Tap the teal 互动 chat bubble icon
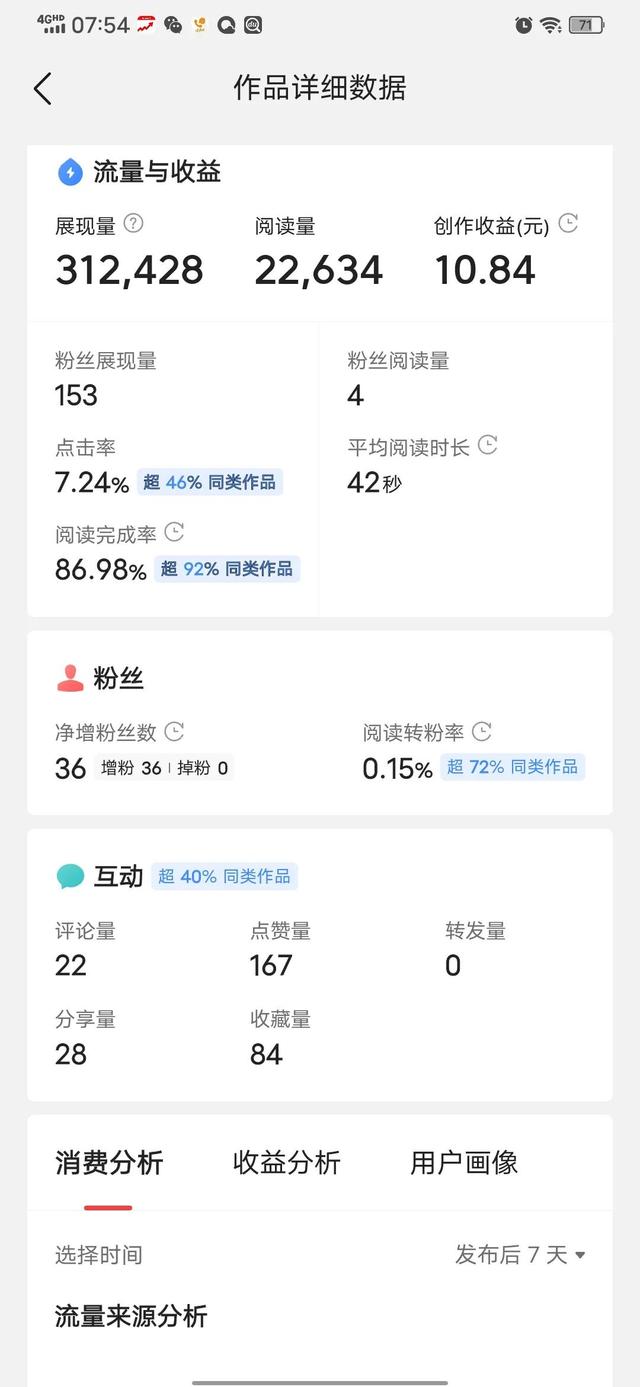This screenshot has height=1387, width=640. (x=70, y=877)
